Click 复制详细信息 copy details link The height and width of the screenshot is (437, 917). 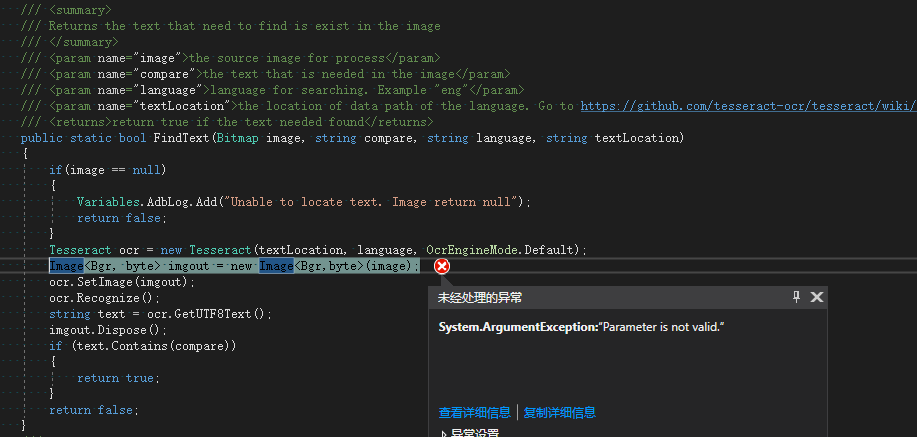point(560,412)
